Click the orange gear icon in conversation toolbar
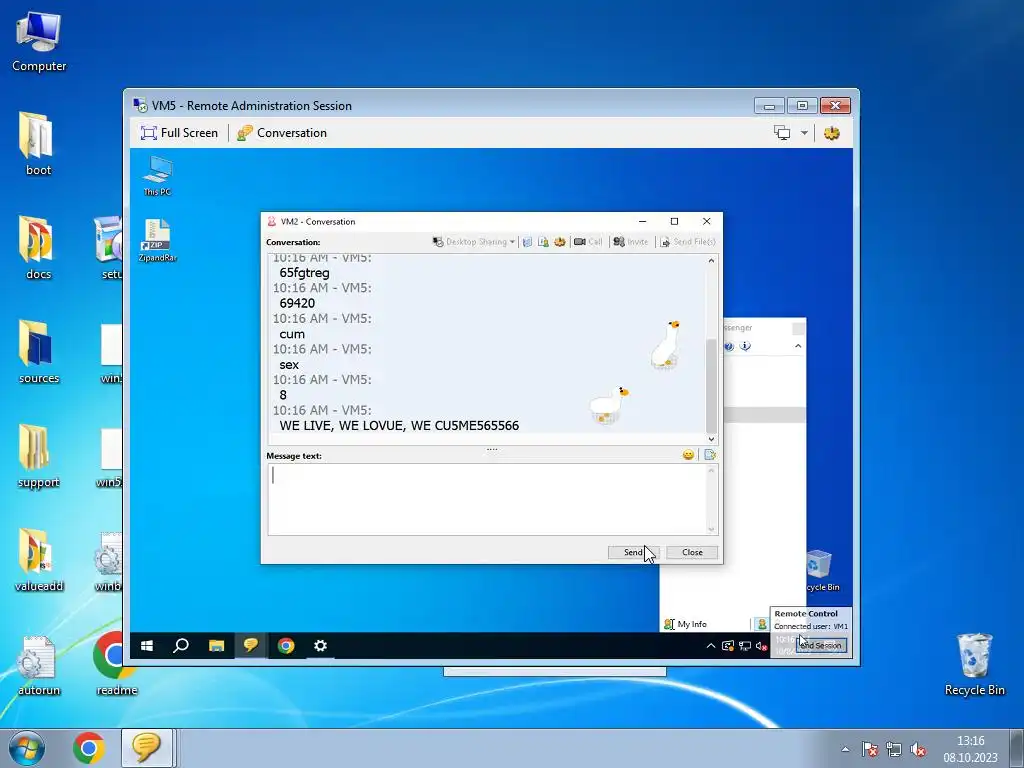The width and height of the screenshot is (1024, 768). pyautogui.click(x=560, y=242)
